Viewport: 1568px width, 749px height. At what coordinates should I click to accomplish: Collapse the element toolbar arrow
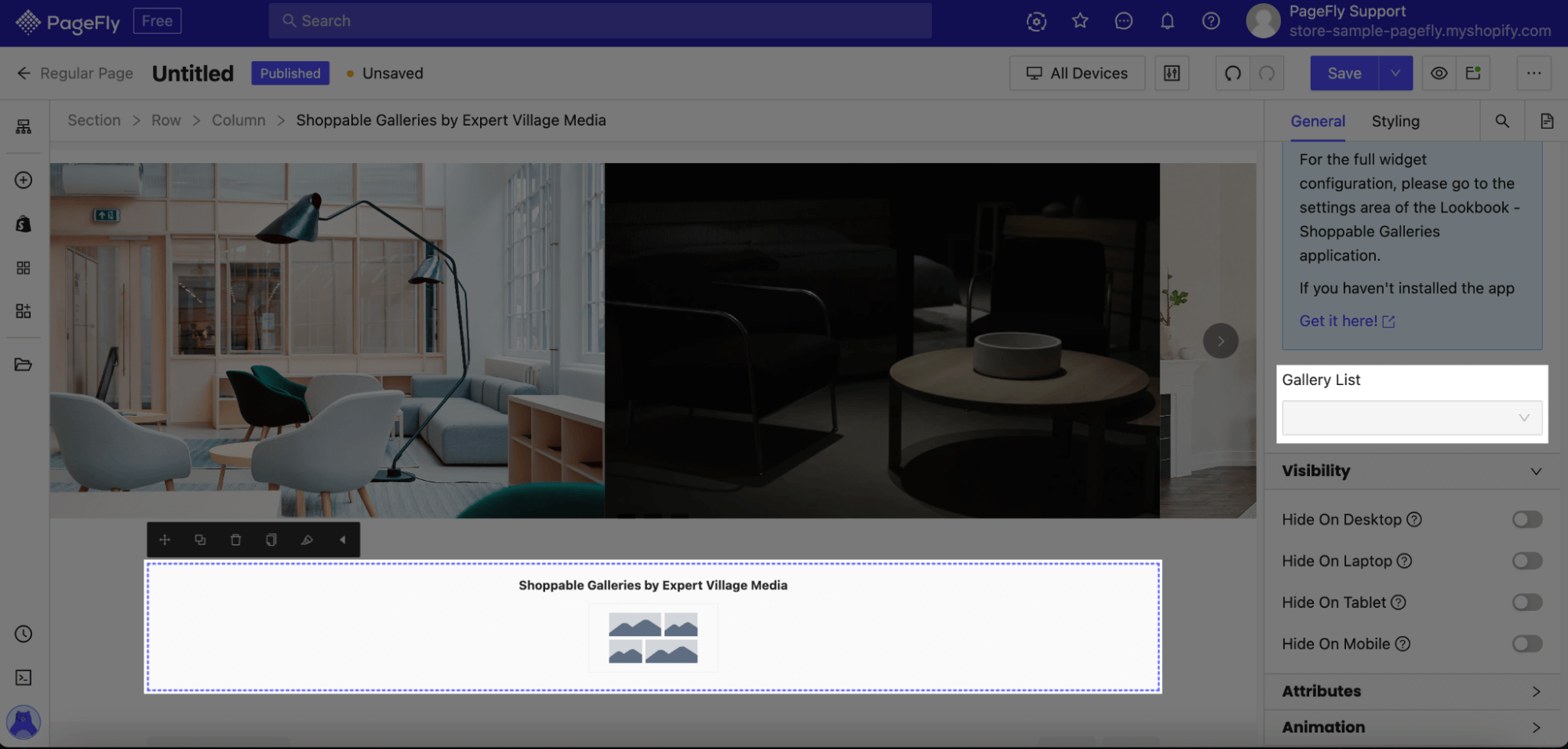(x=343, y=540)
